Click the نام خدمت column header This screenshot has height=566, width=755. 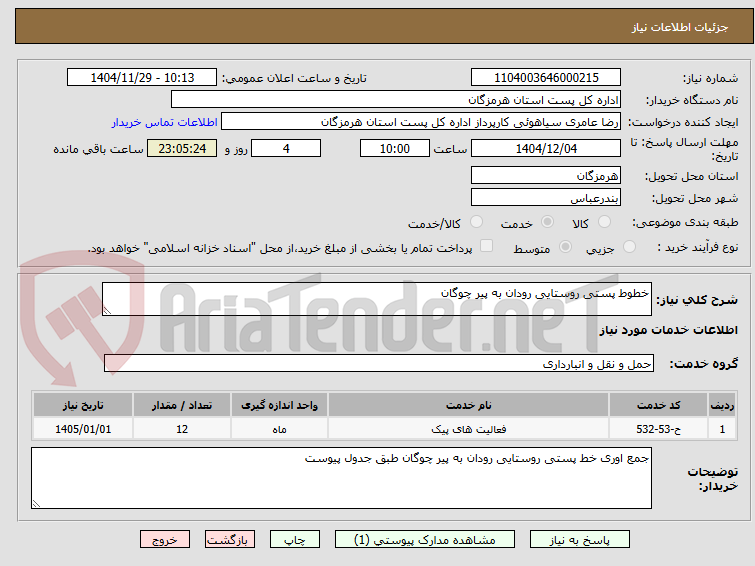click(x=468, y=405)
